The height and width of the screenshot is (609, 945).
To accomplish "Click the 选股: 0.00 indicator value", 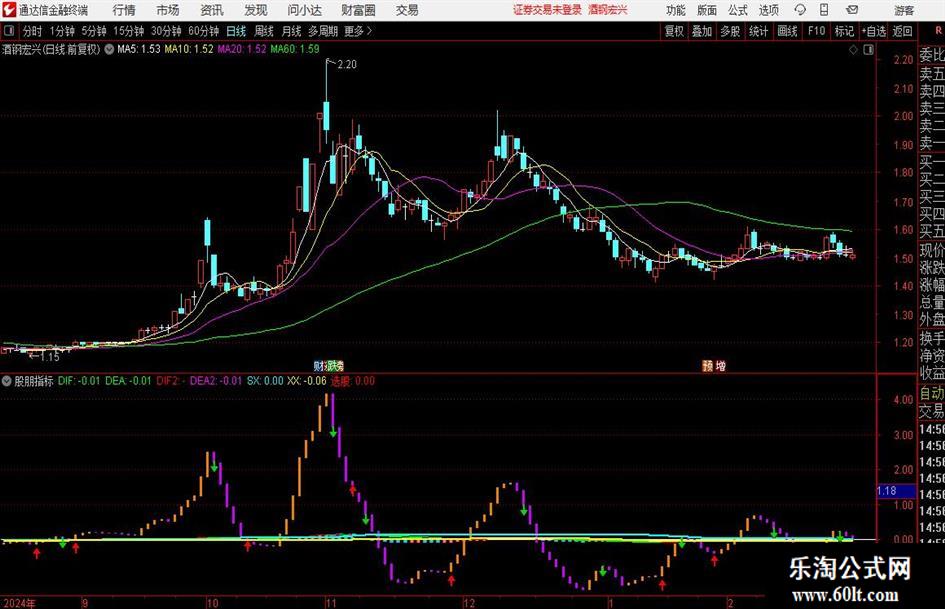I will tap(353, 381).
